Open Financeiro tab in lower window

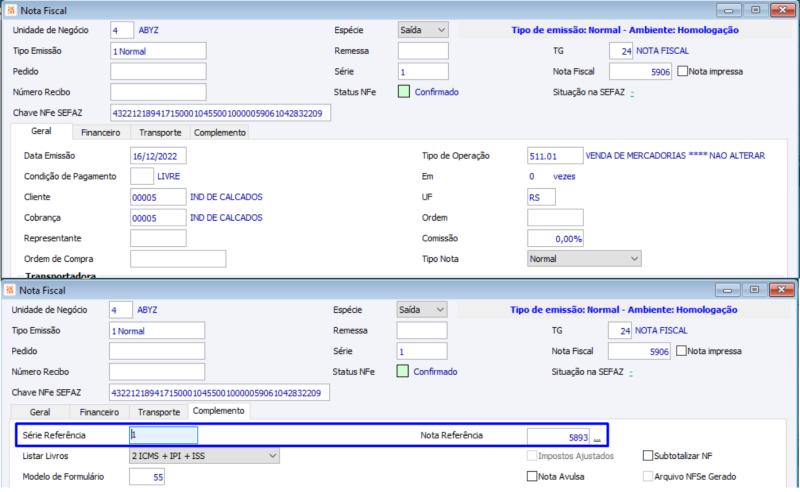point(99,412)
